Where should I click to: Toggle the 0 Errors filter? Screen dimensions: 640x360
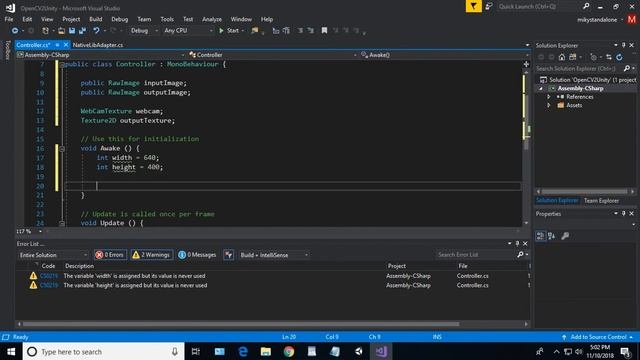110,255
